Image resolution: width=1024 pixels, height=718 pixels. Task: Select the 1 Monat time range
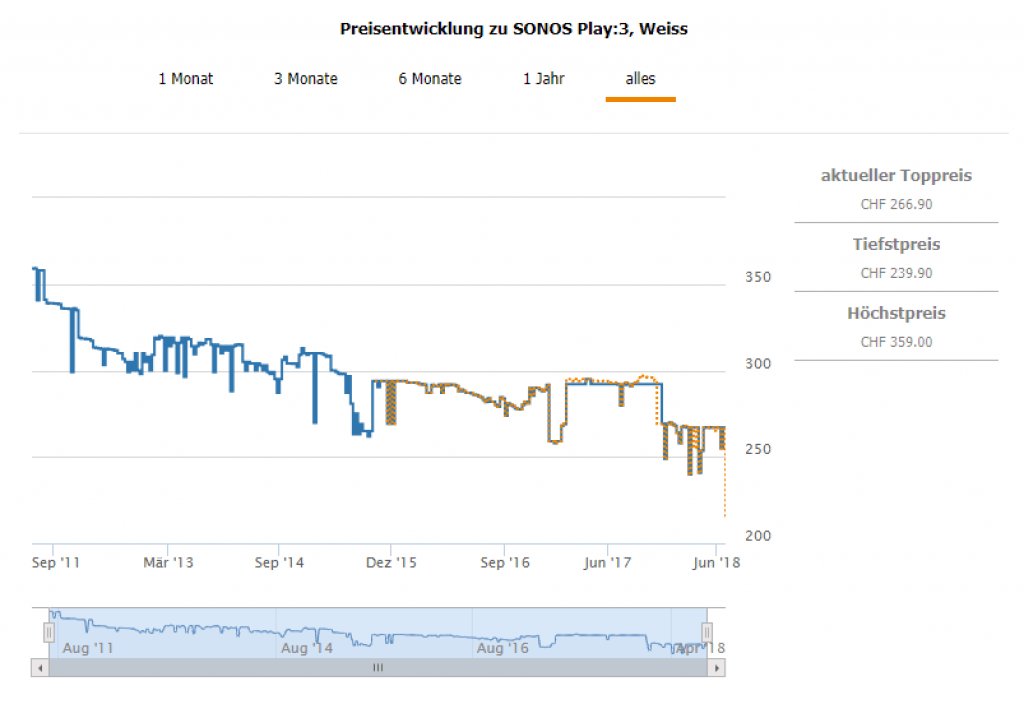(x=185, y=79)
